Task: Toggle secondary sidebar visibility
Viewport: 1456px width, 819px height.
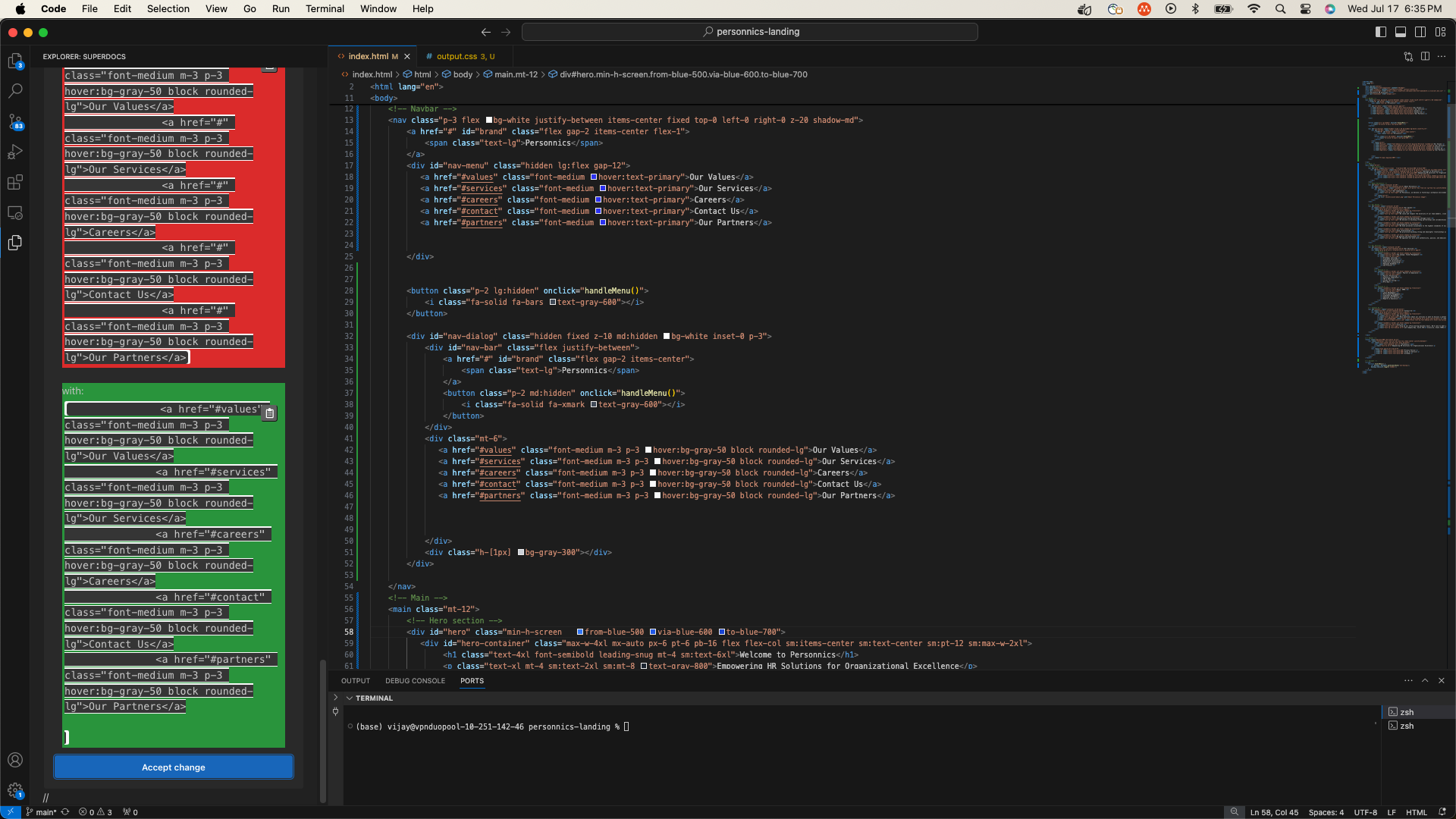Action: 1420,32
